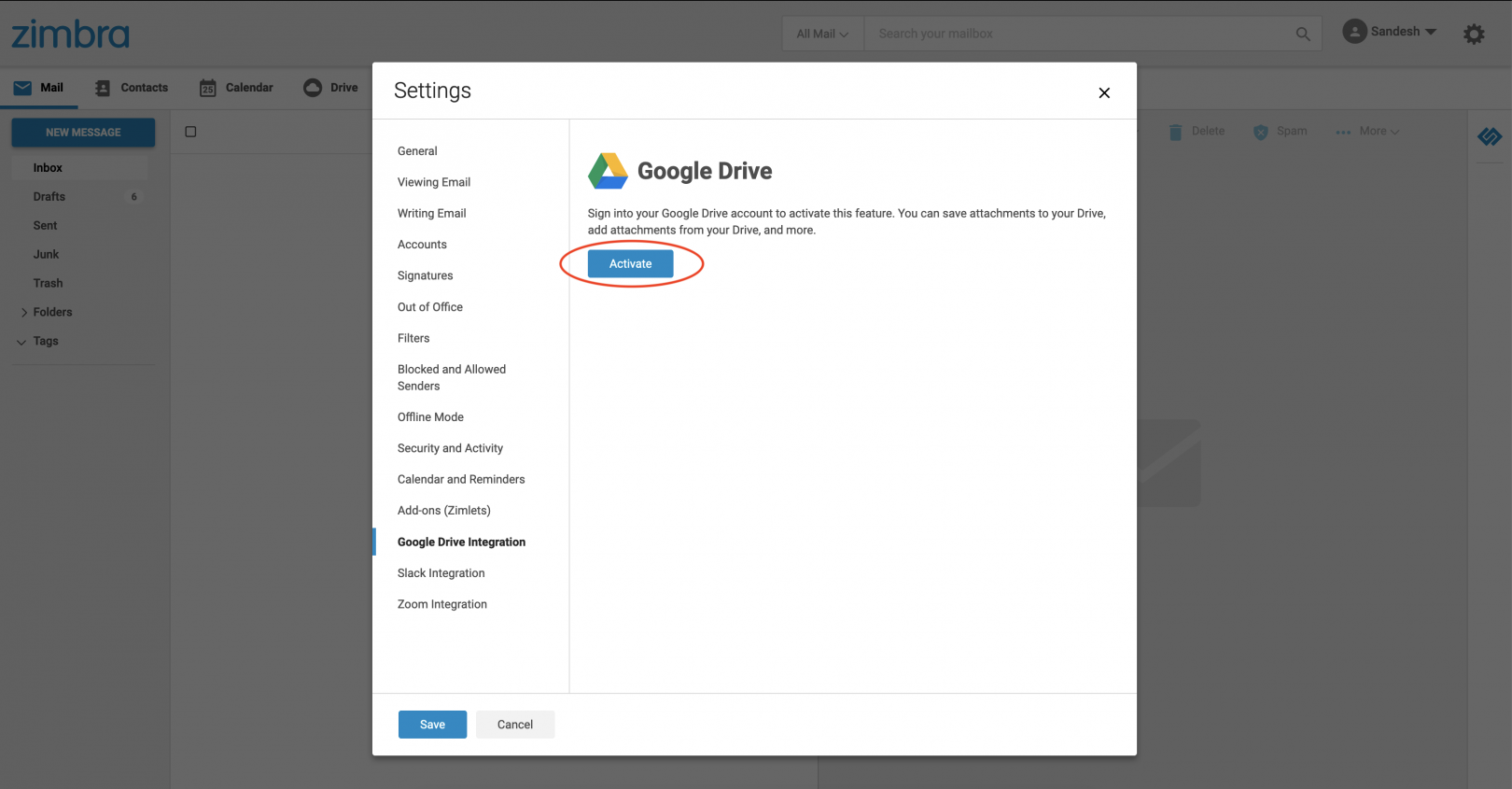Switch to the Calendar tab label
Image resolution: width=1512 pixels, height=789 pixels.
coord(249,88)
